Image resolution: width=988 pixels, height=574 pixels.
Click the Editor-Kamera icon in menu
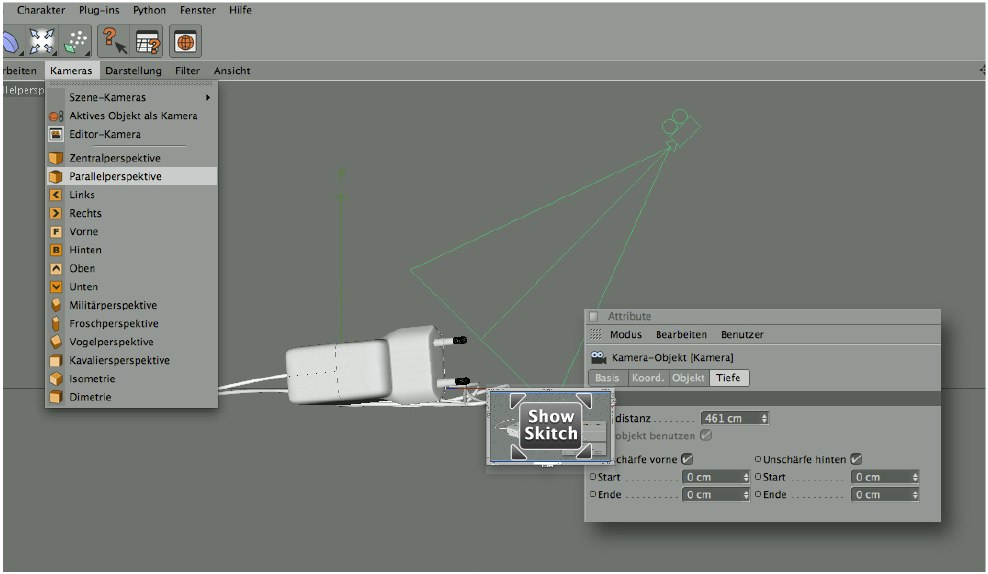click(x=56, y=134)
